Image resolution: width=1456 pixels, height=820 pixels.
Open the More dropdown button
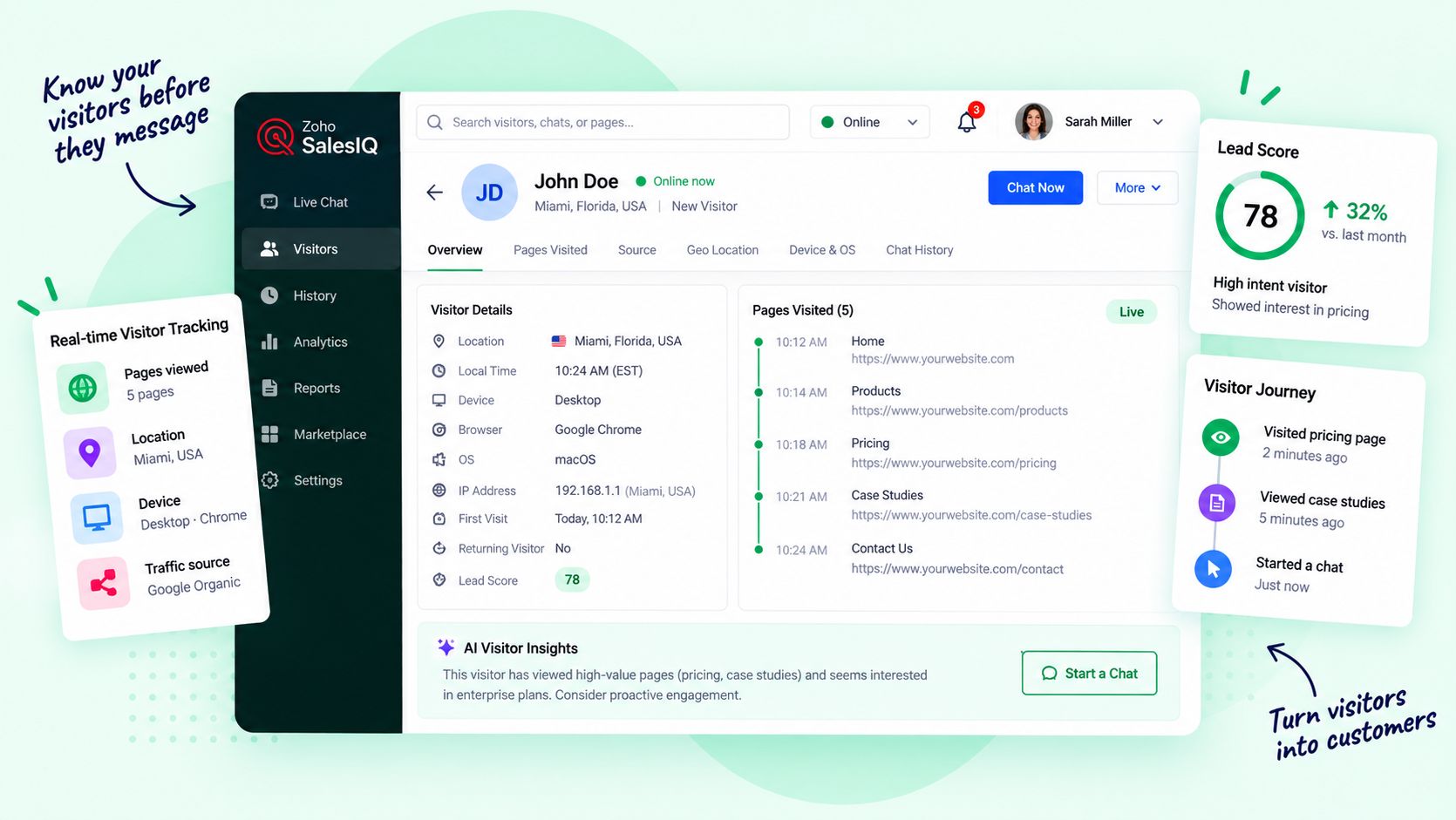coord(1137,188)
